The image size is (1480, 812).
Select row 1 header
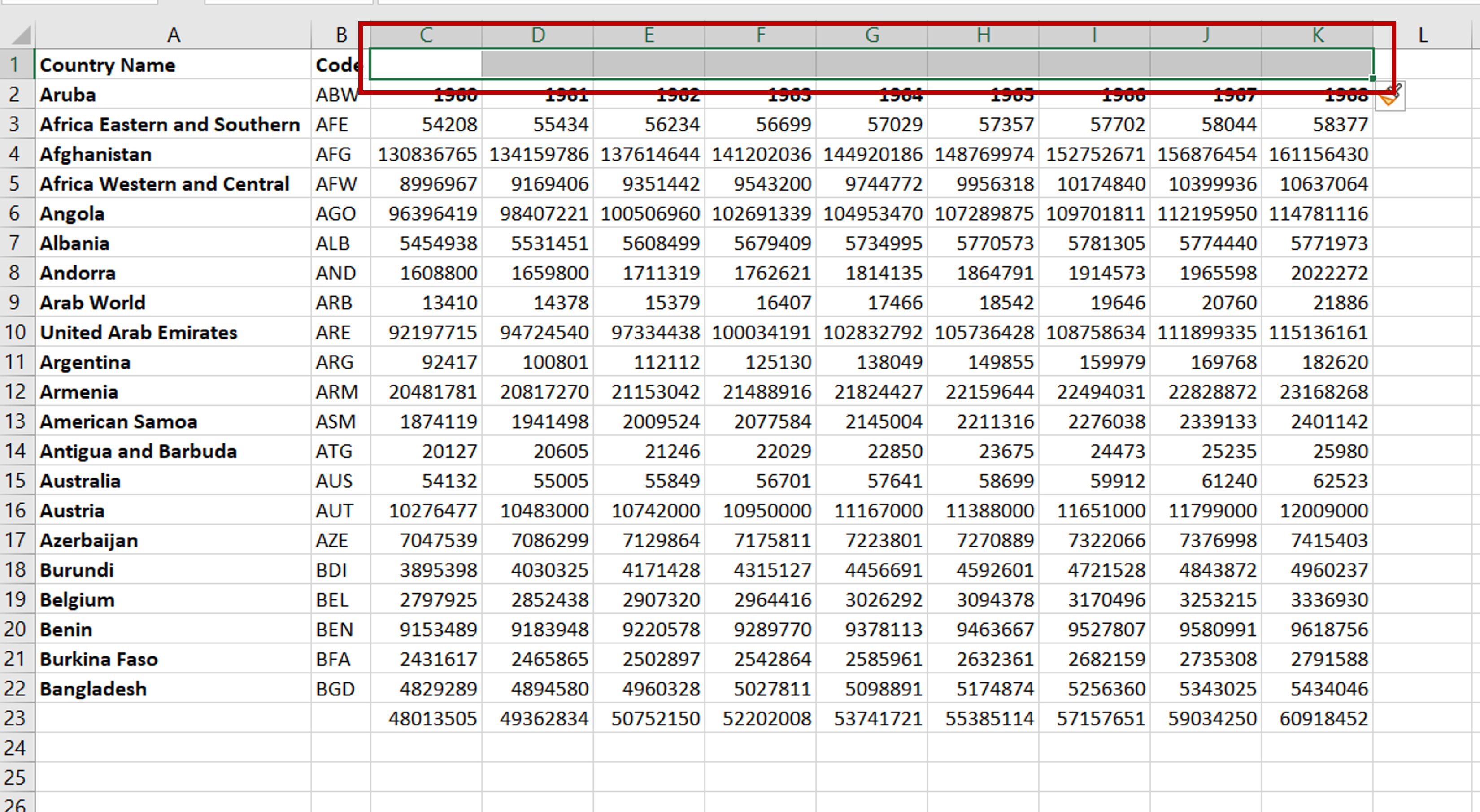click(17, 64)
